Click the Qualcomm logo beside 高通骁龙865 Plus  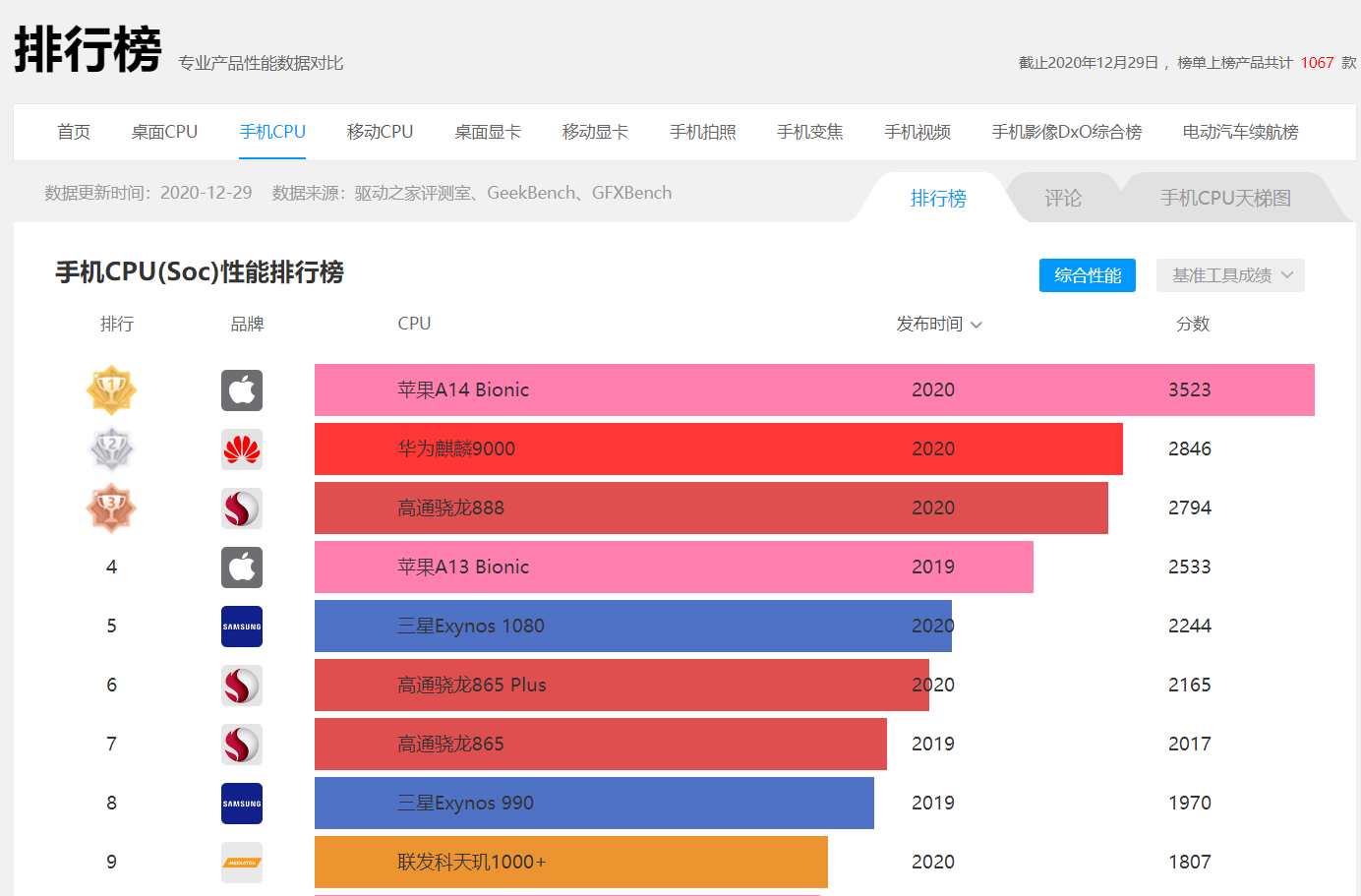click(x=242, y=686)
